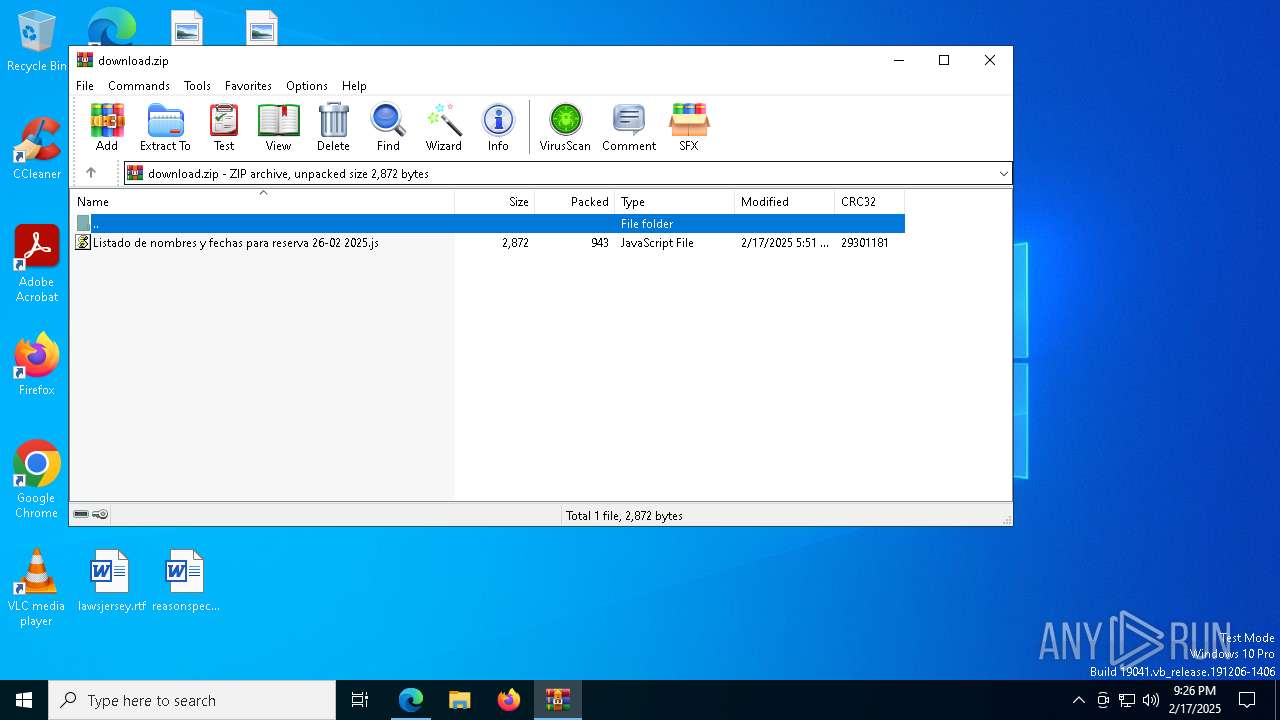
Task: Sort by the Name column header
Action: (x=262, y=202)
